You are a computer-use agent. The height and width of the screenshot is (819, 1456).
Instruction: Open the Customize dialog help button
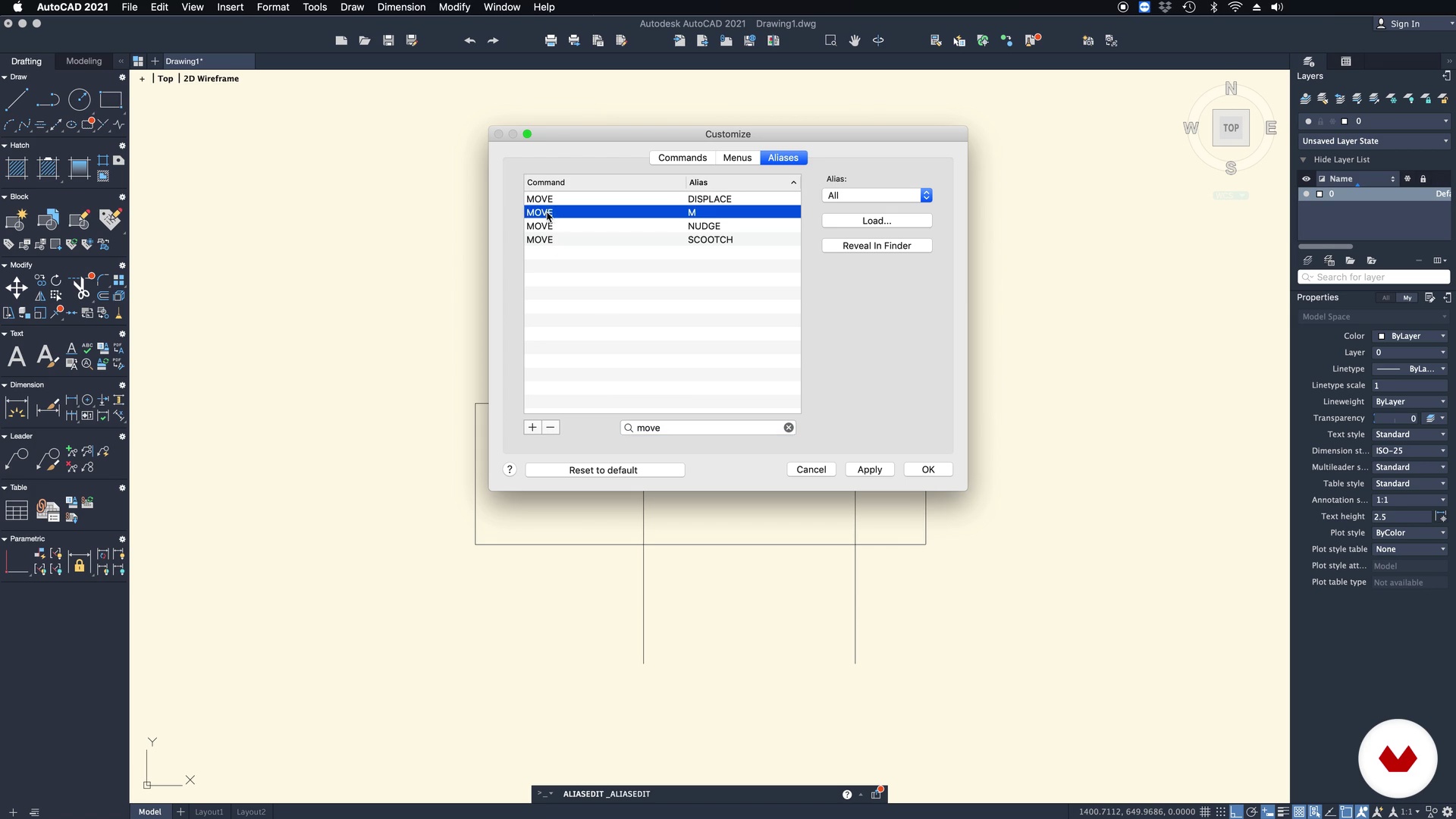(510, 469)
